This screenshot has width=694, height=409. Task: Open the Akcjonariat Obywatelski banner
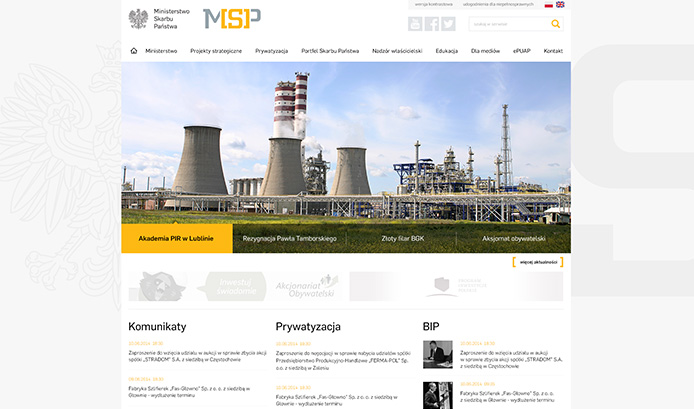point(305,286)
